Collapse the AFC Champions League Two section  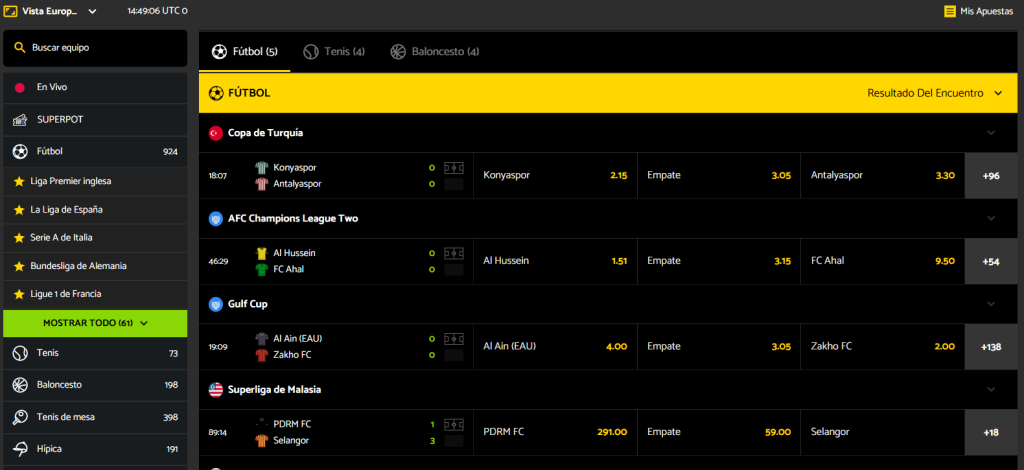(x=991, y=219)
